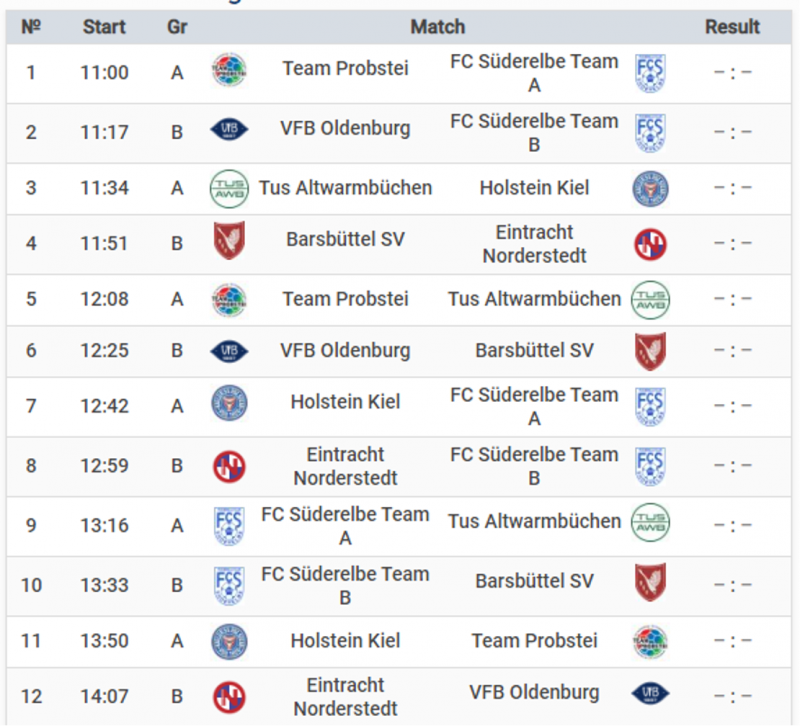
Task: Open Barsbüttel SV link in match 10
Action: [x=534, y=581]
